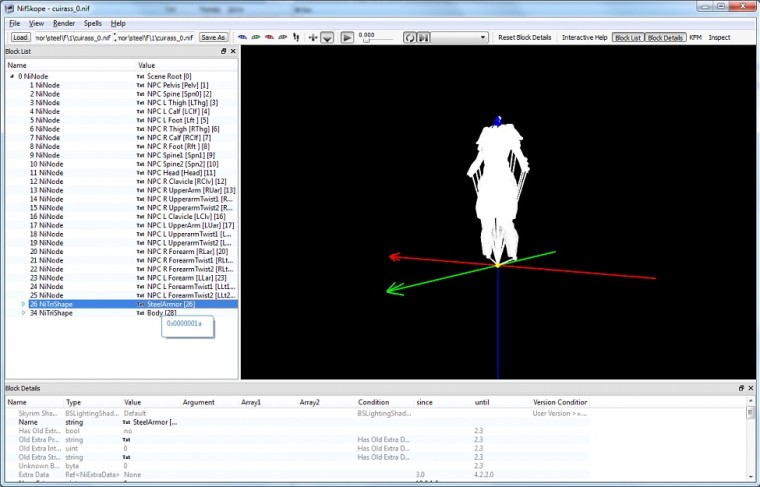Expand the 26 NiTriShape SteelArmor node
The image size is (760, 487).
click(23, 304)
